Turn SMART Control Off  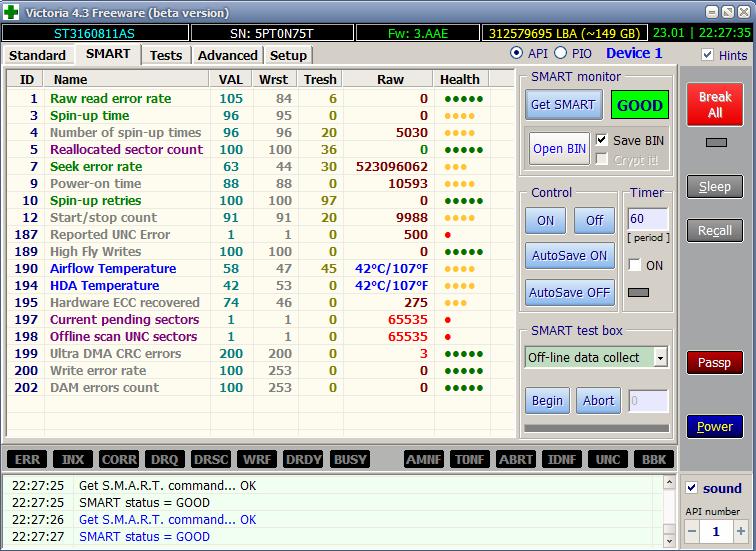click(x=594, y=221)
